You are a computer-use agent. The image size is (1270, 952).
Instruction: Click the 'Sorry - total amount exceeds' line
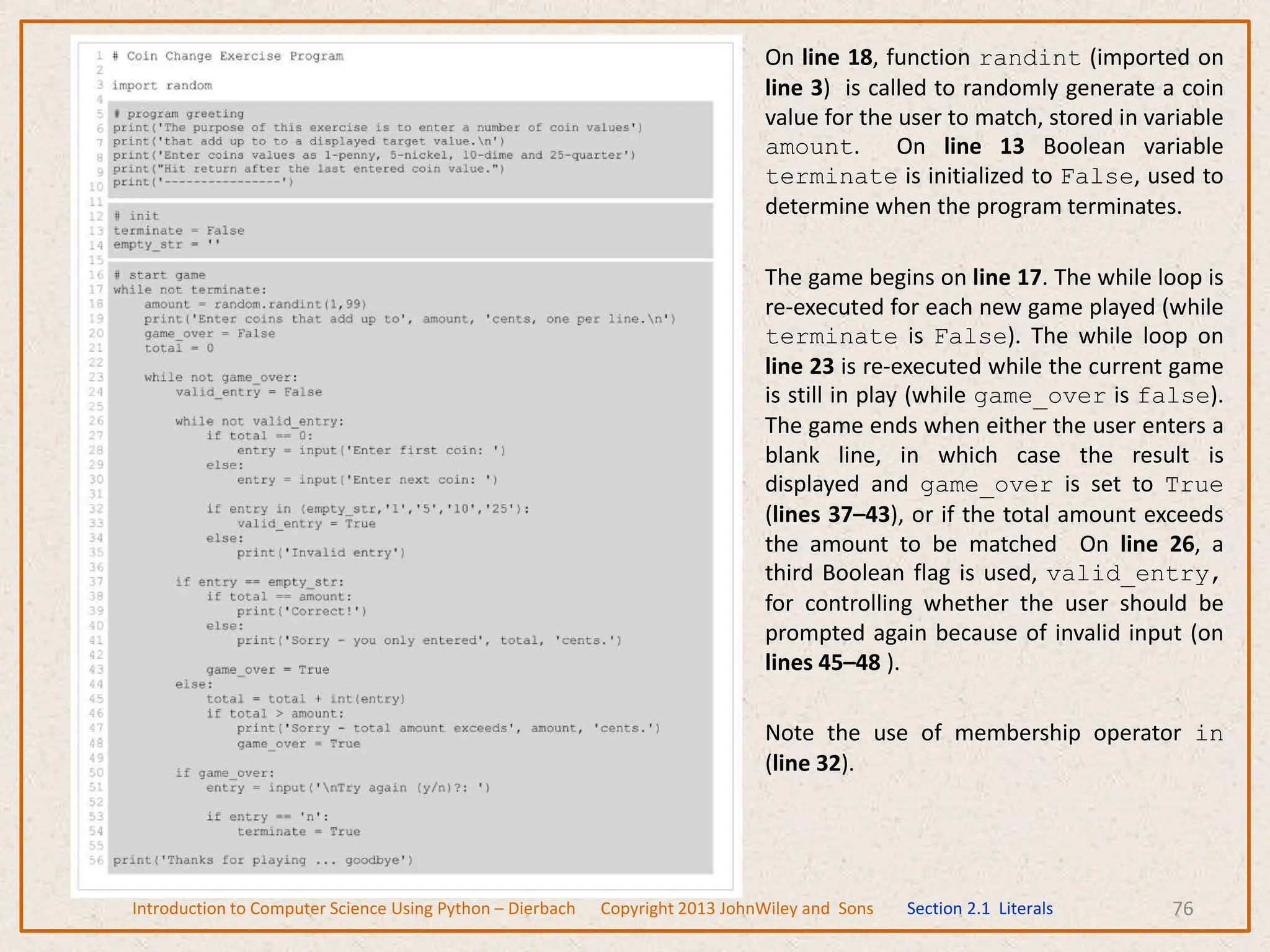pyautogui.click(x=449, y=728)
